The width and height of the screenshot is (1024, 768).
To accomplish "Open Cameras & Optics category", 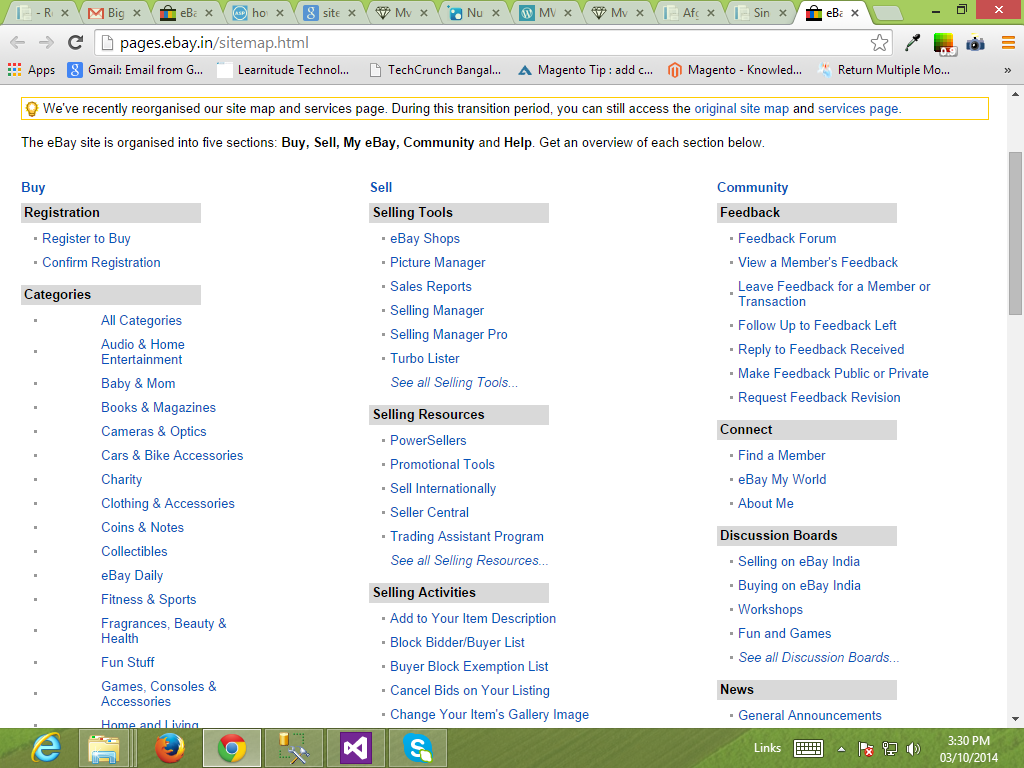I will [153, 432].
